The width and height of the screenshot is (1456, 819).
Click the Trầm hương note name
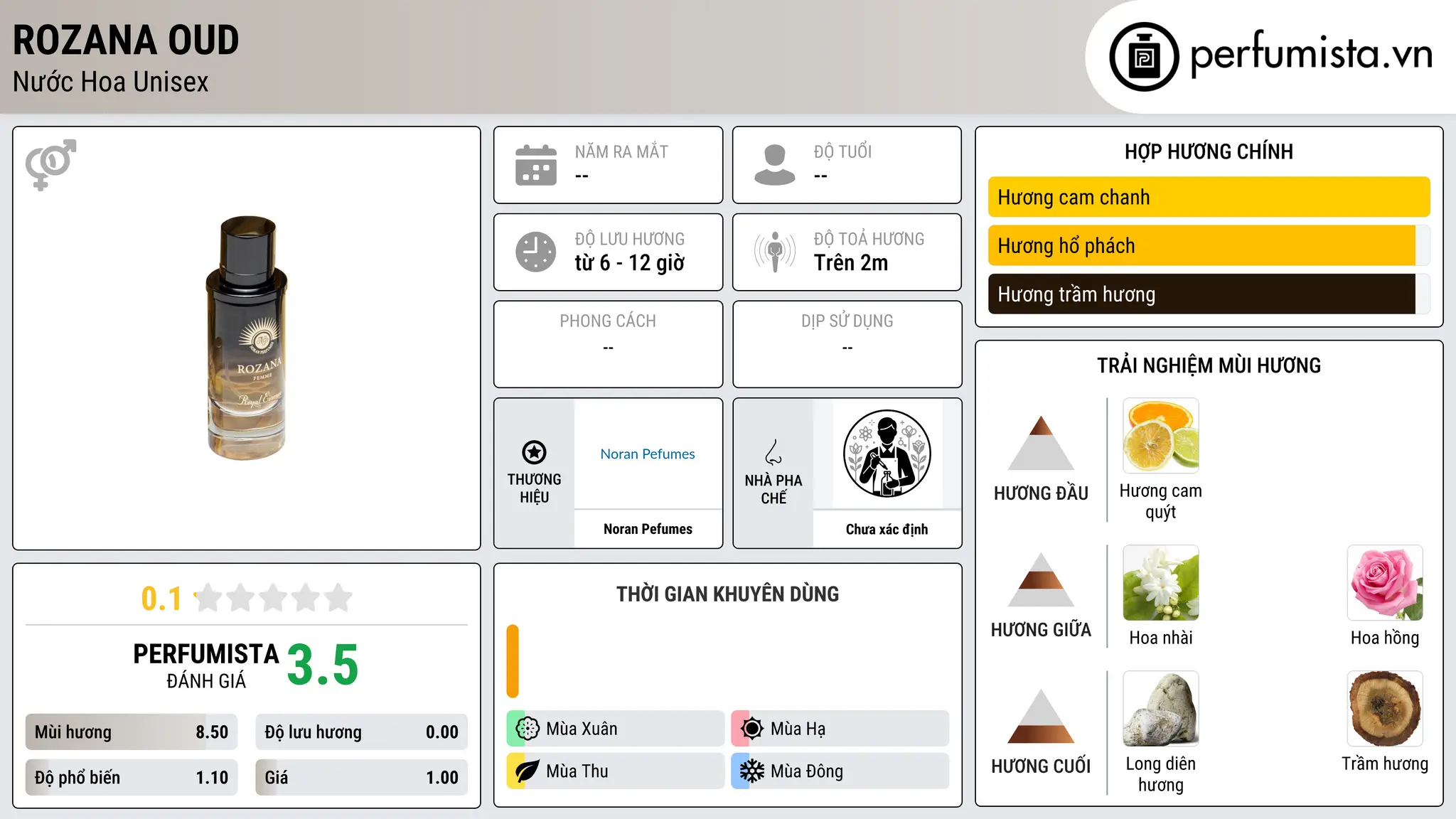pos(1385,764)
